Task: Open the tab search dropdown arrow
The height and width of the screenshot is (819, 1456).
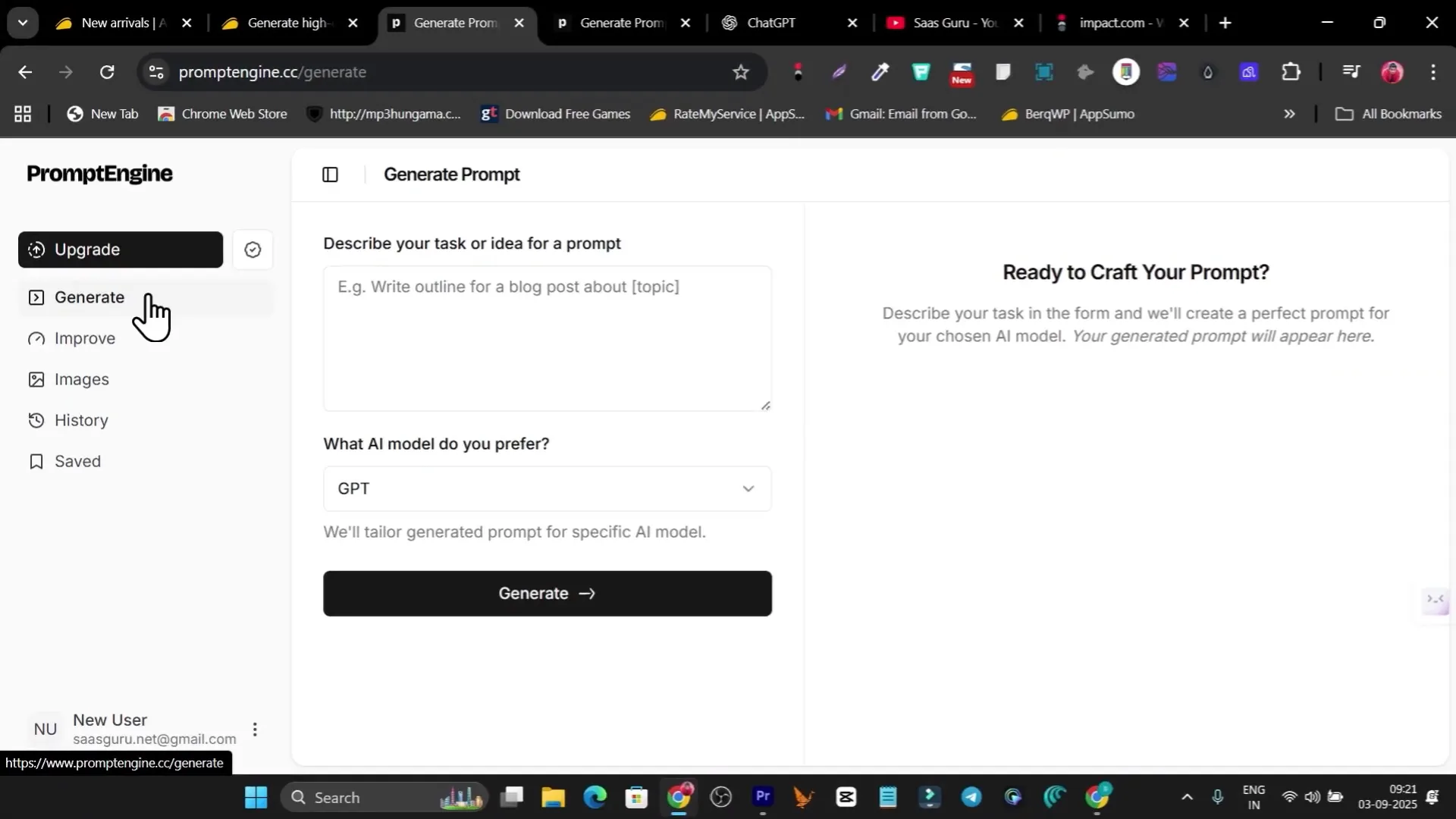Action: tap(23, 23)
